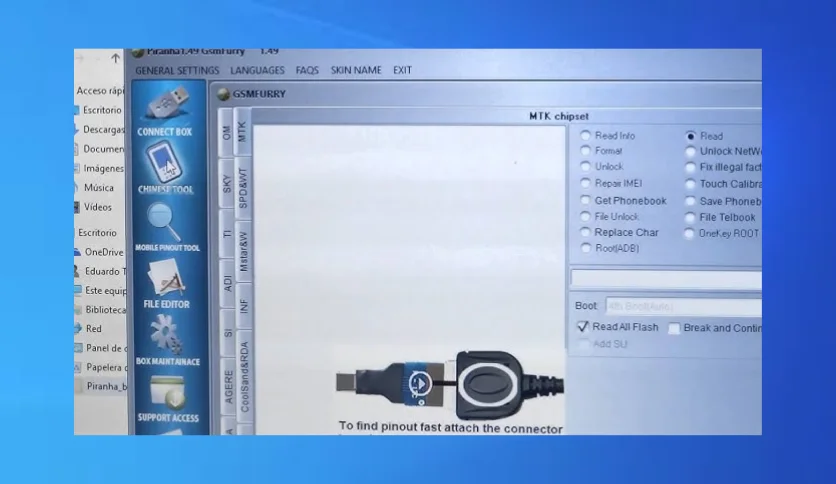Click the GSMFURRY globe icon
The width and height of the screenshot is (836, 484).
coord(223,94)
